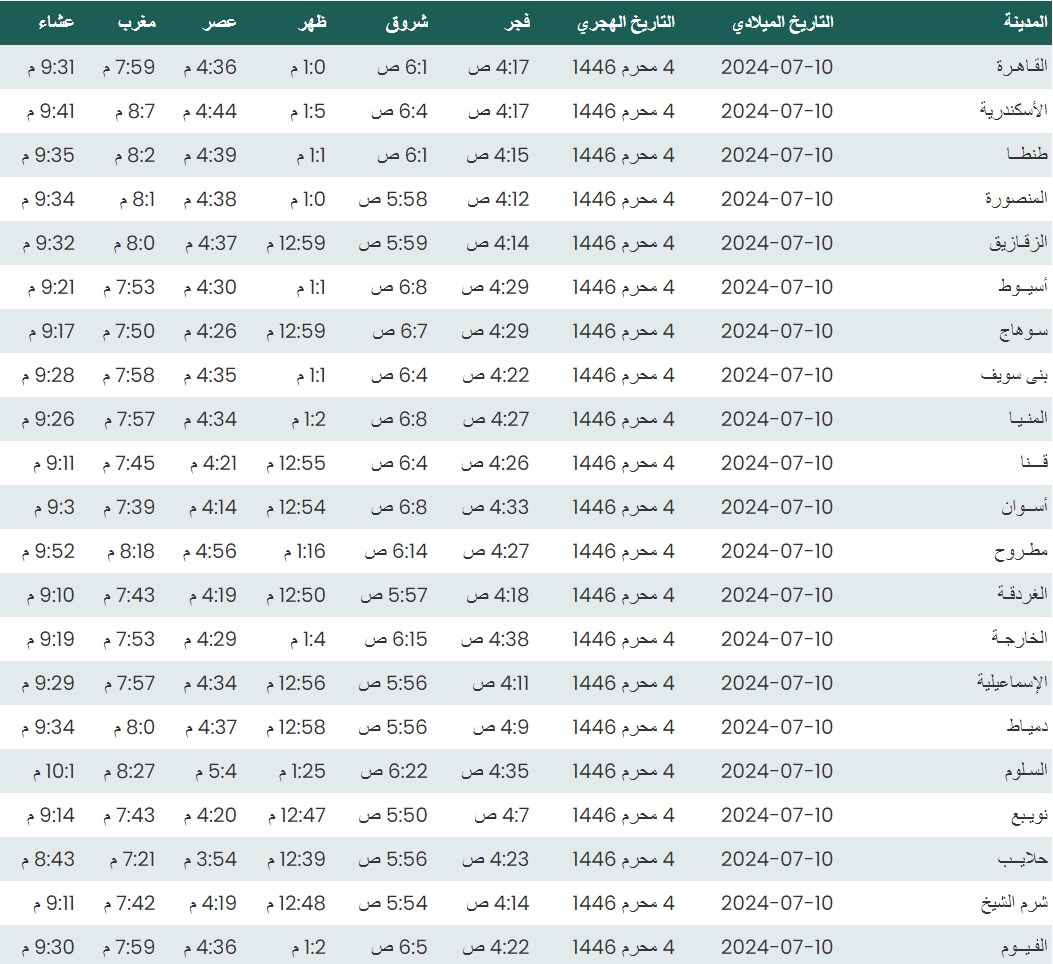
Task: Select the أسوان city name
Action: click(1024, 507)
